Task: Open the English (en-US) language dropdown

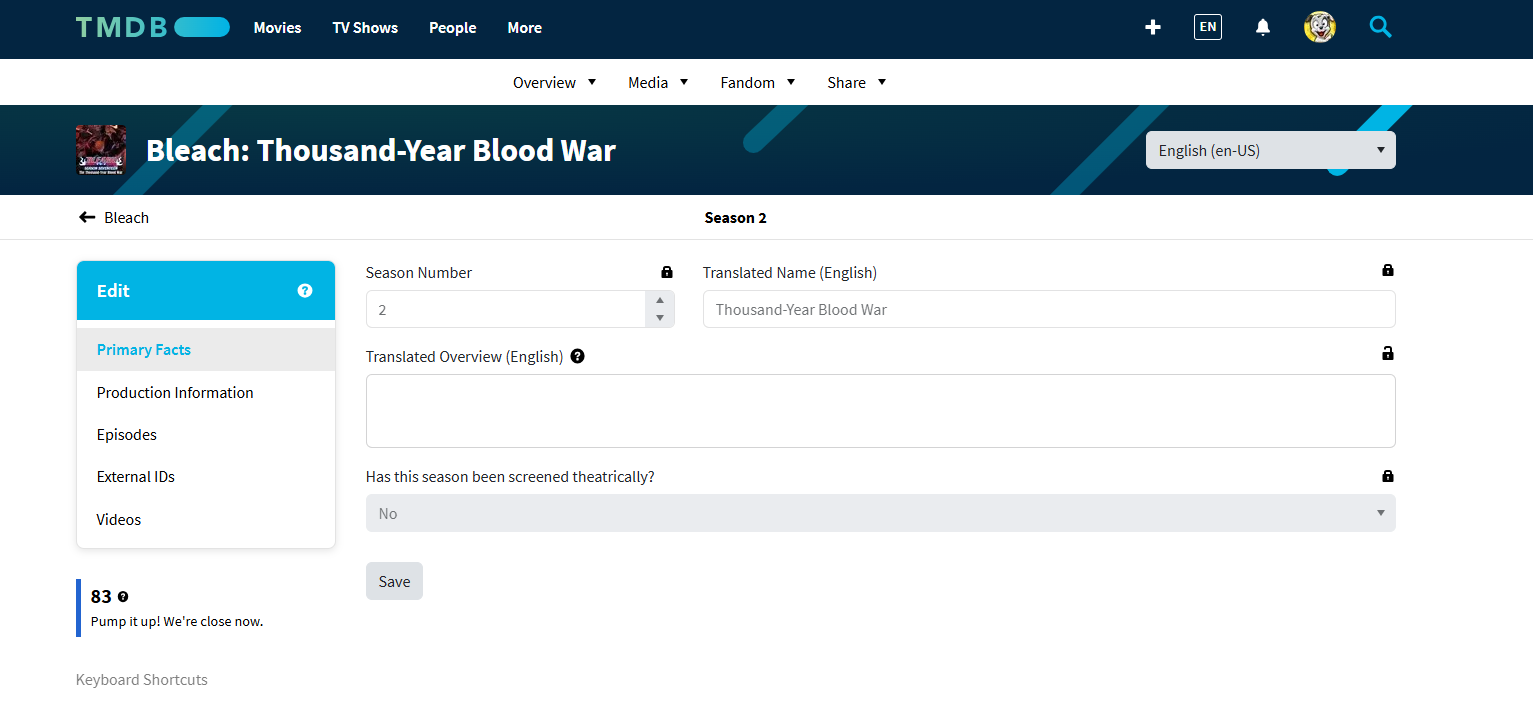Action: point(1271,150)
